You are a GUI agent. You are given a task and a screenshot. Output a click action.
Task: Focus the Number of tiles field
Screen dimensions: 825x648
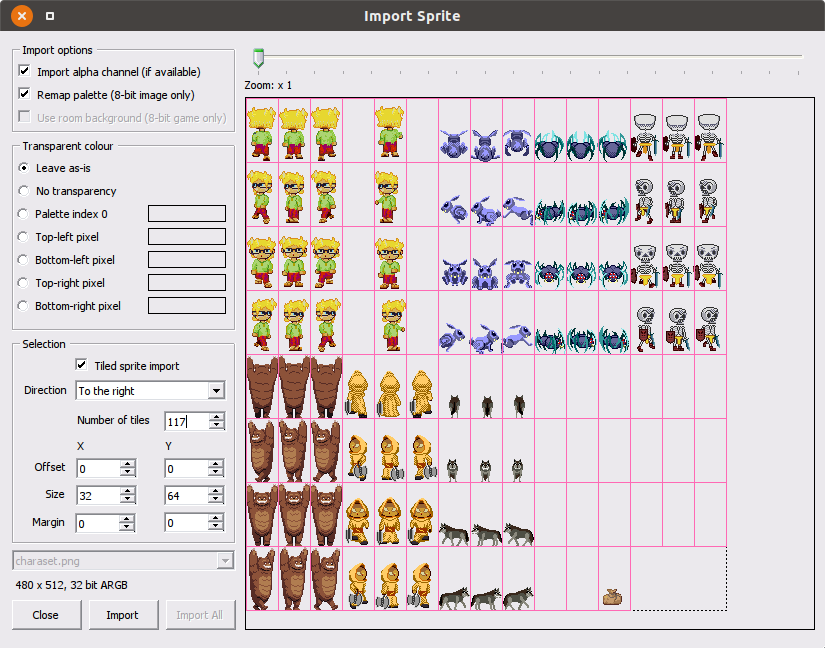coord(187,421)
